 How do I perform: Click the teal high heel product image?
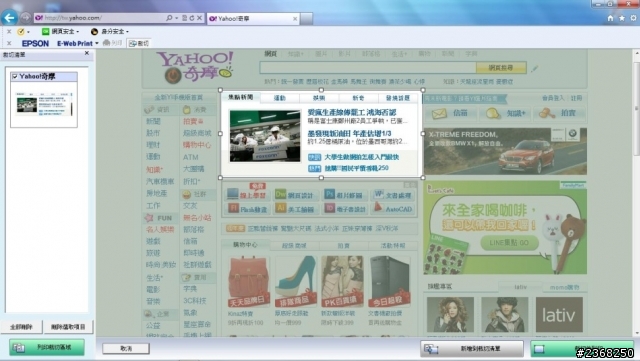(x=296, y=281)
